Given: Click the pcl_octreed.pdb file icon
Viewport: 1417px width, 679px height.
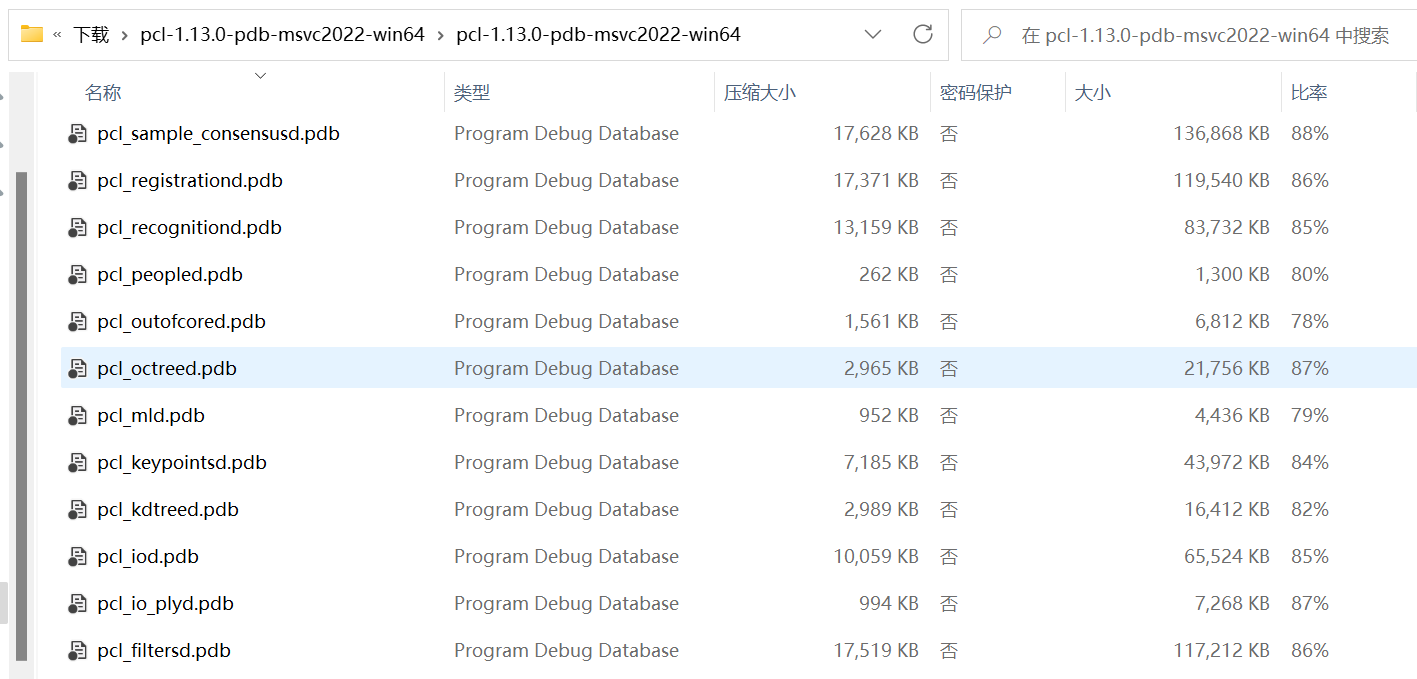Looking at the screenshot, I should click(78, 369).
